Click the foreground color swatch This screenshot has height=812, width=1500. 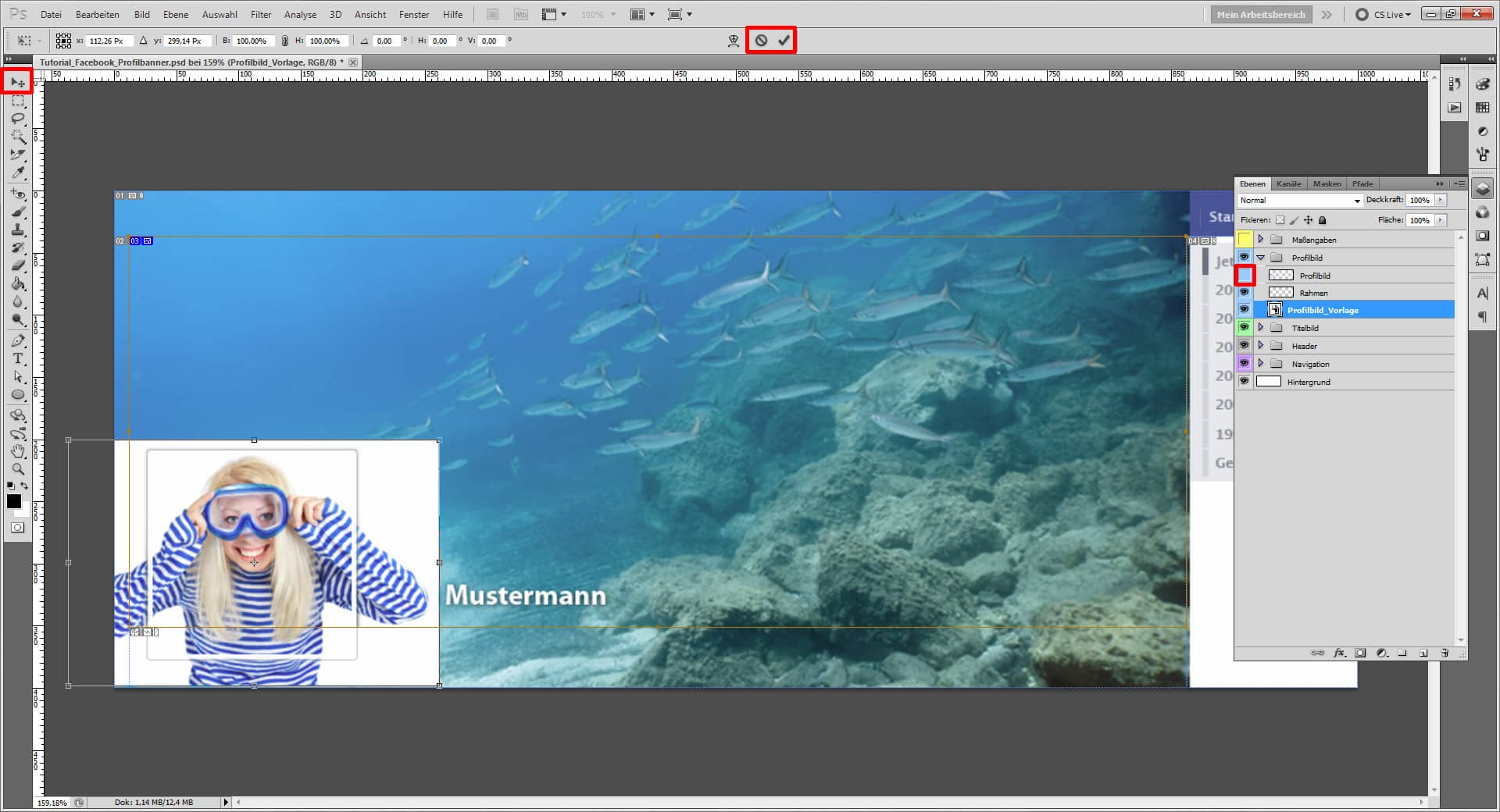12,502
